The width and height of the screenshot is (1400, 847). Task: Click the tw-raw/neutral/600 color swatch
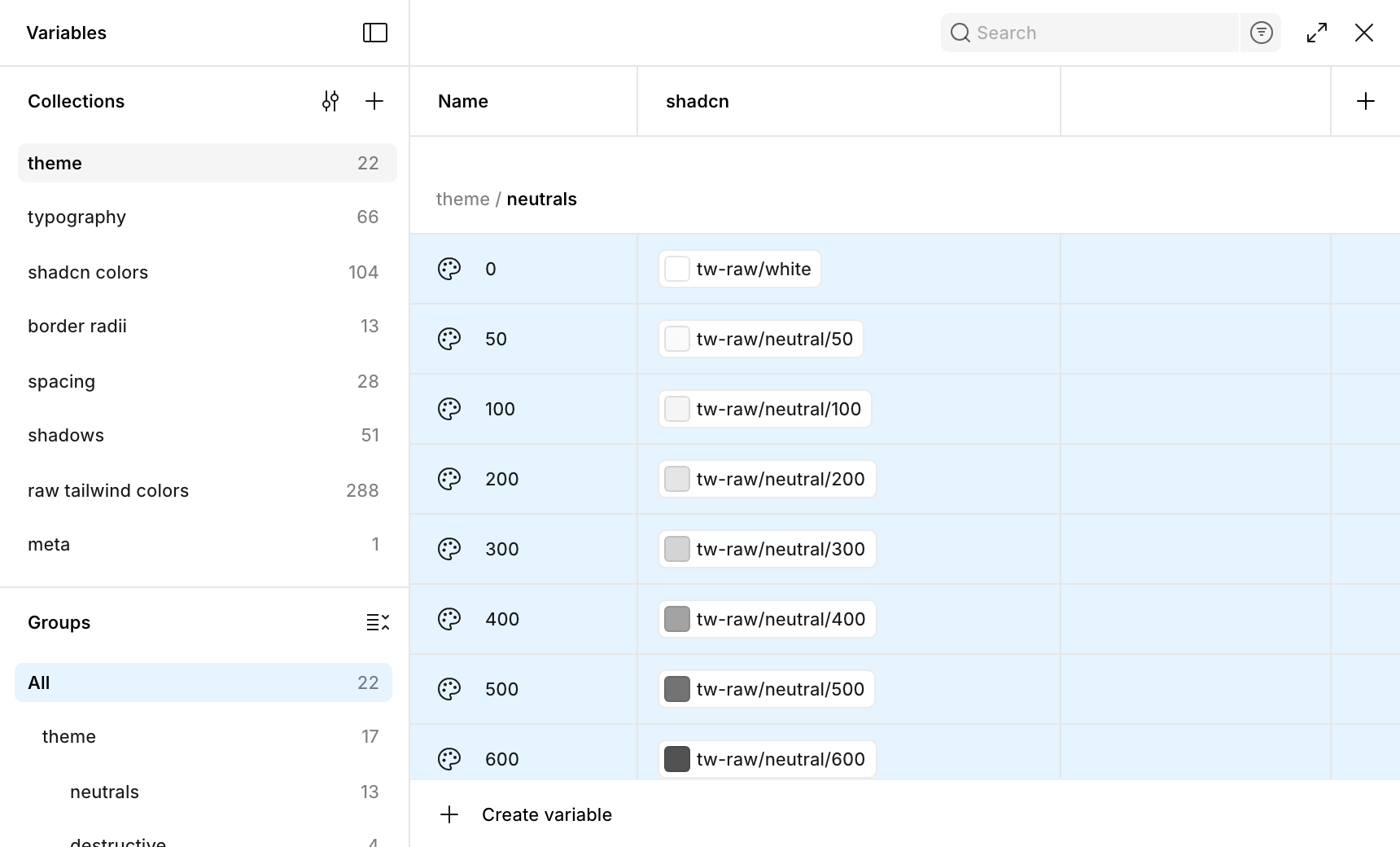point(677,759)
